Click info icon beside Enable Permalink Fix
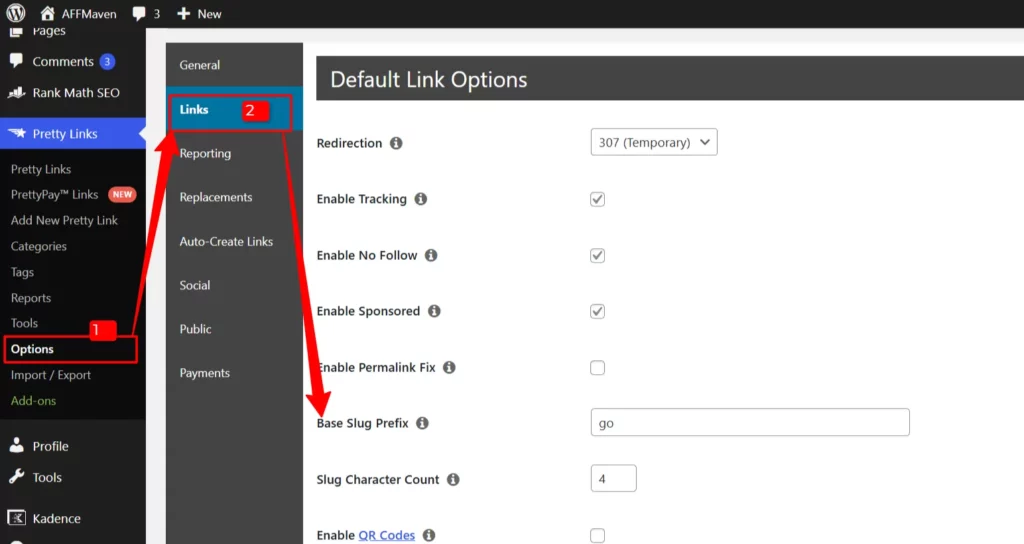 pyautogui.click(x=449, y=367)
